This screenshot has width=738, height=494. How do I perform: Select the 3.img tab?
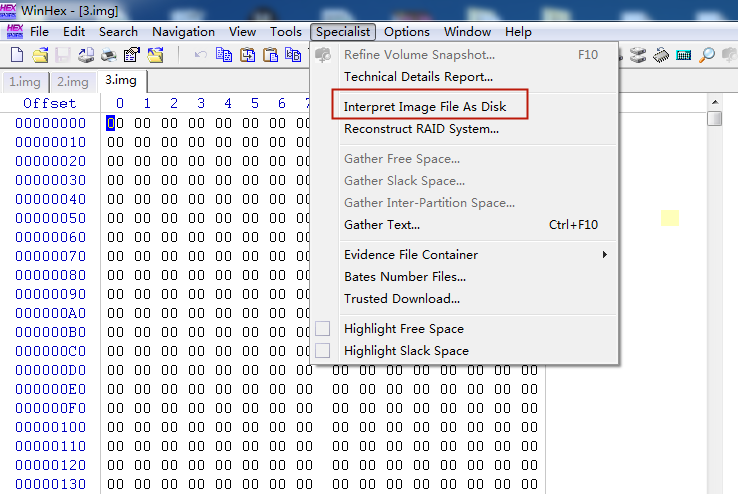coord(121,81)
